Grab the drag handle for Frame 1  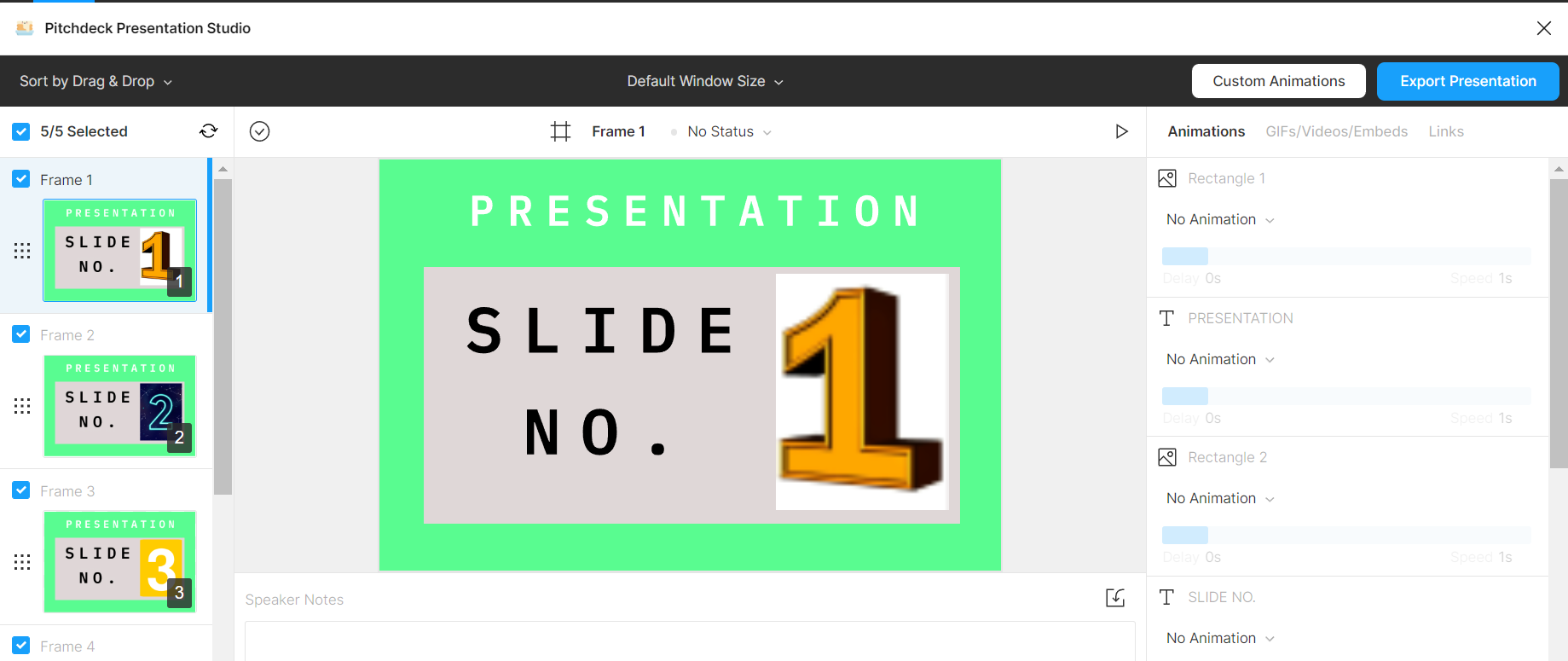click(x=22, y=251)
